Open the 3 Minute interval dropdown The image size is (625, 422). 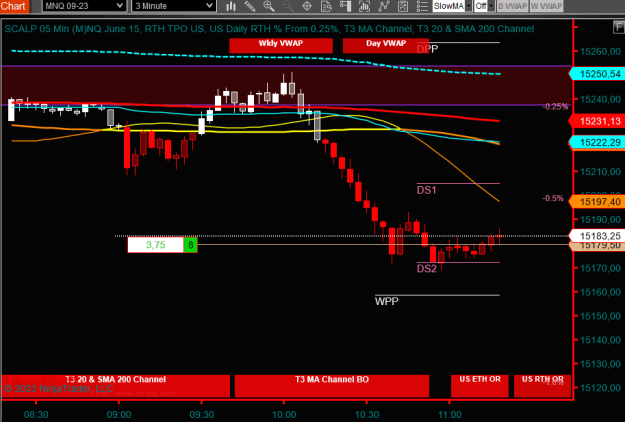click(x=174, y=6)
